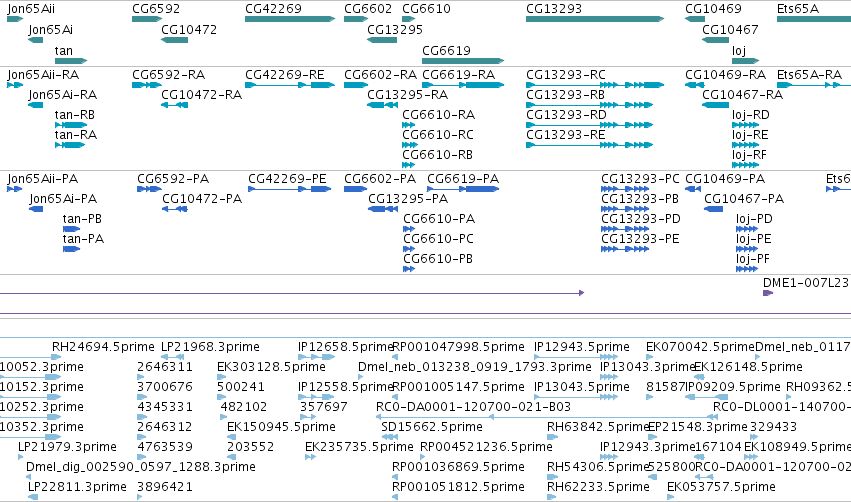This screenshot has width=851, height=502.
Task: Click feature 500241
Action: click(240, 387)
